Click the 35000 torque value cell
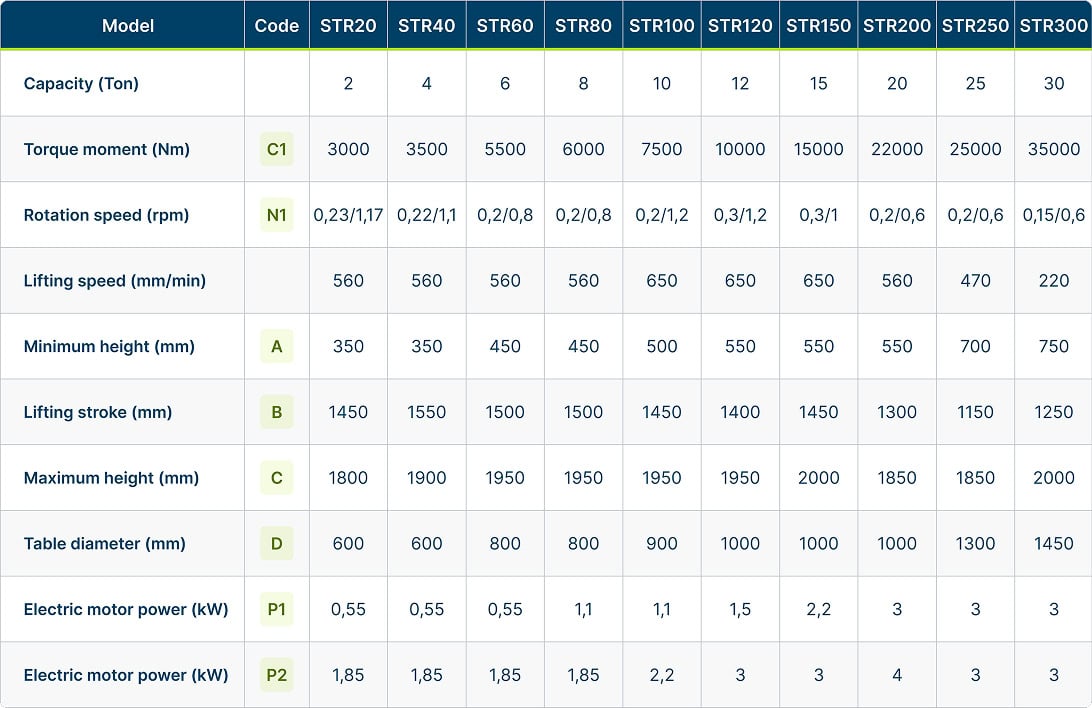 (x=1054, y=149)
